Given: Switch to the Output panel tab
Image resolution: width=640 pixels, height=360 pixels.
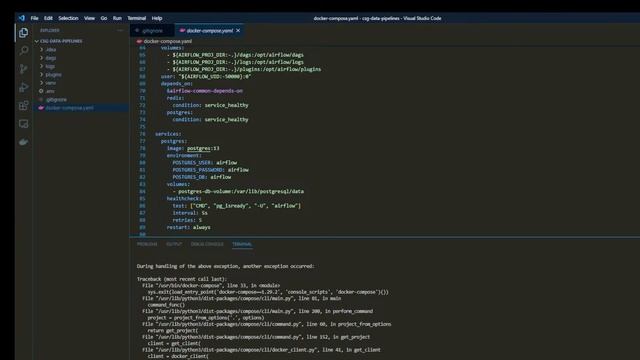Looking at the screenshot, I should click(174, 244).
